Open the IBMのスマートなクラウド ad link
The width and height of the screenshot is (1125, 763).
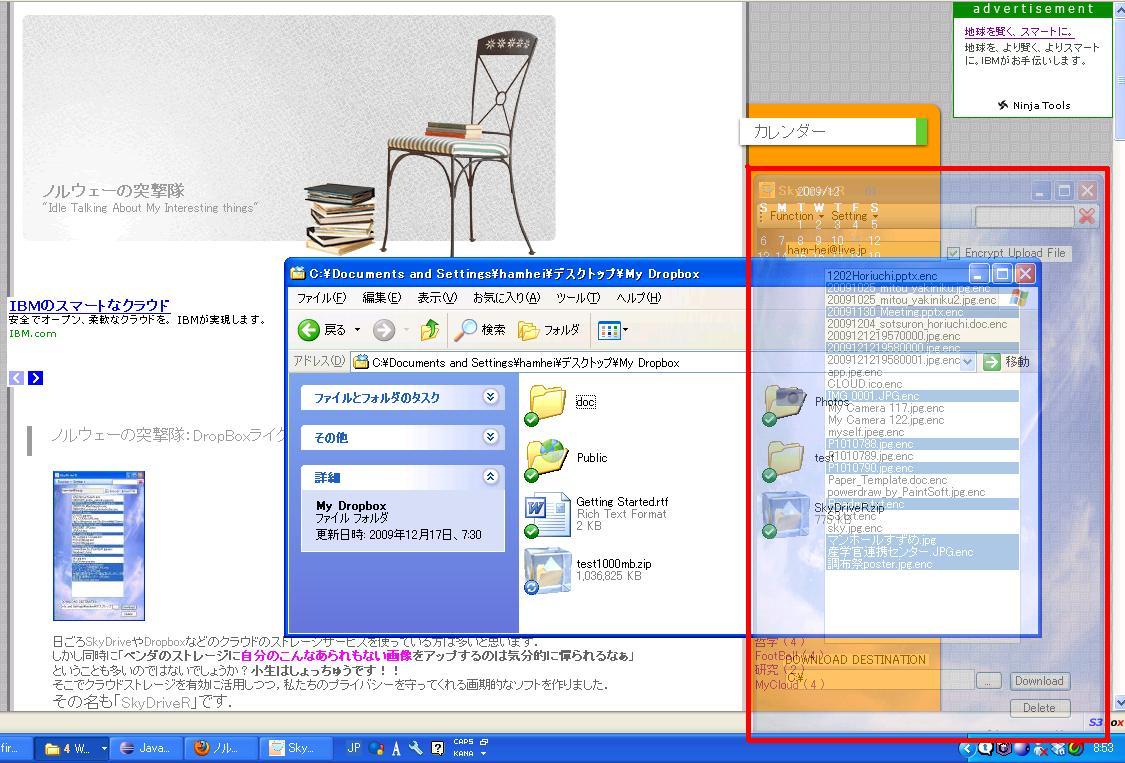pos(89,305)
